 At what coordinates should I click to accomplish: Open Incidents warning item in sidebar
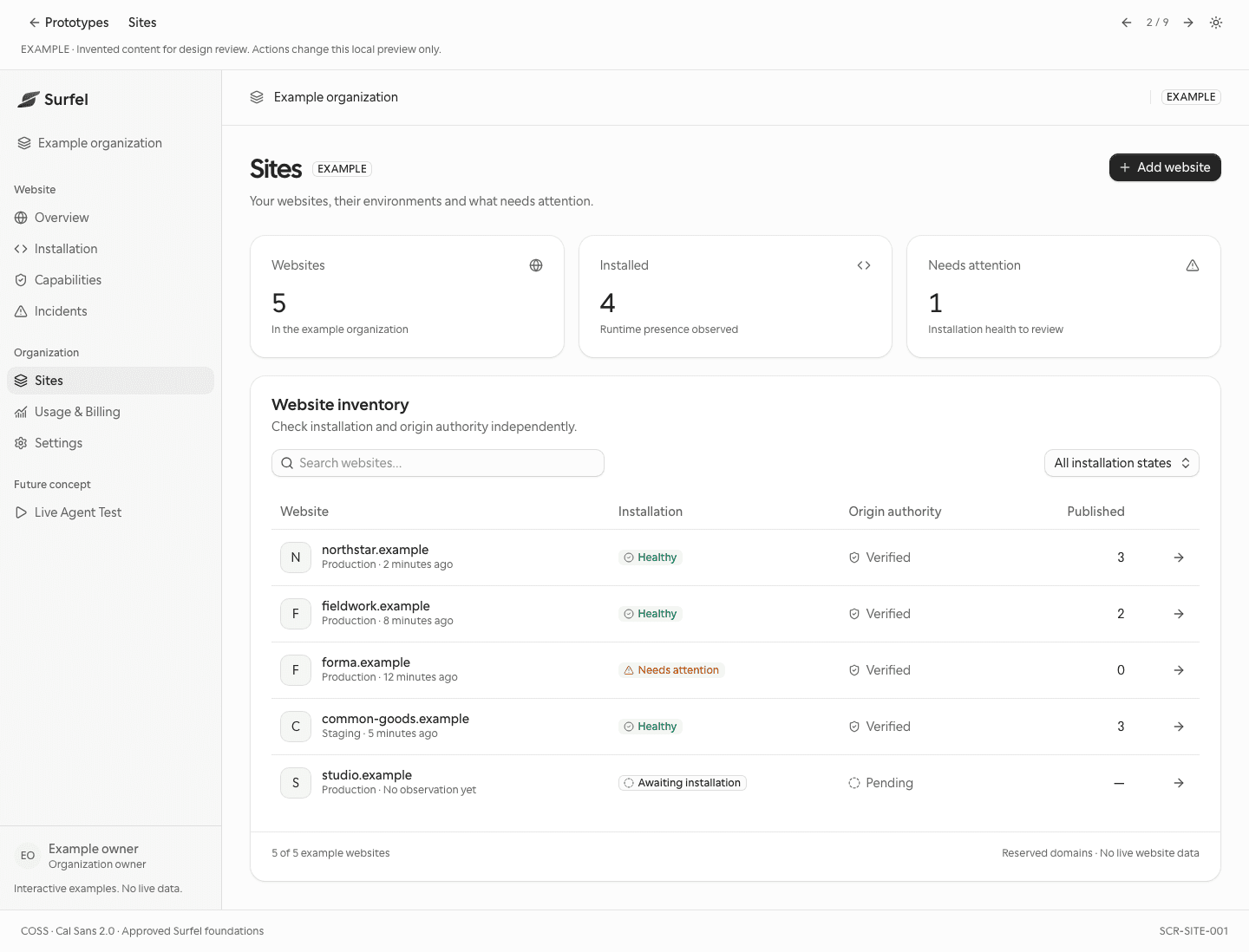pyautogui.click(x=110, y=311)
